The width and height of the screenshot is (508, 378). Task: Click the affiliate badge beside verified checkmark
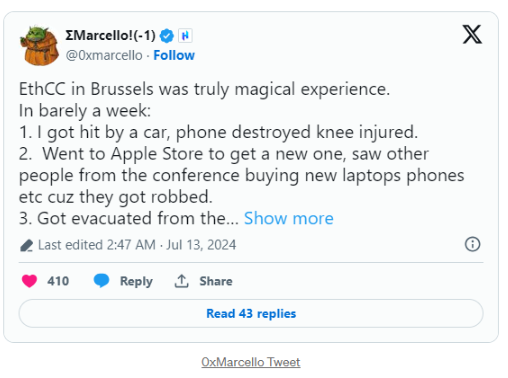point(185,36)
